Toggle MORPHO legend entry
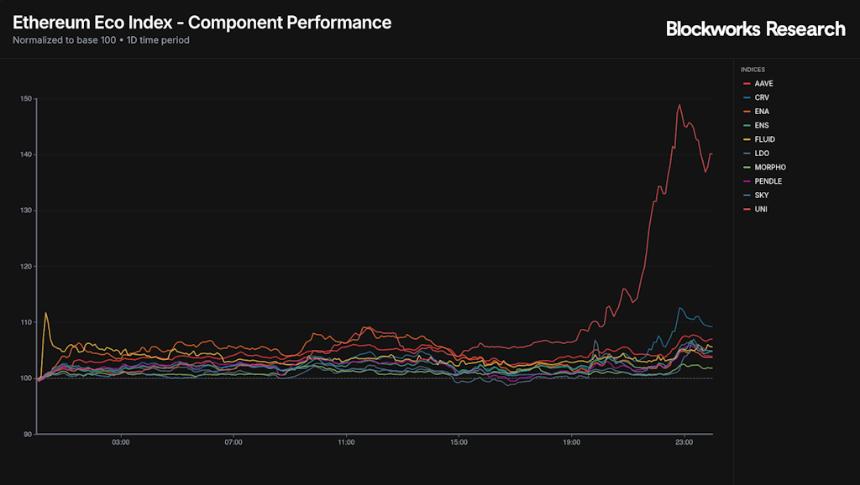This screenshot has width=860, height=485. pyautogui.click(x=769, y=167)
